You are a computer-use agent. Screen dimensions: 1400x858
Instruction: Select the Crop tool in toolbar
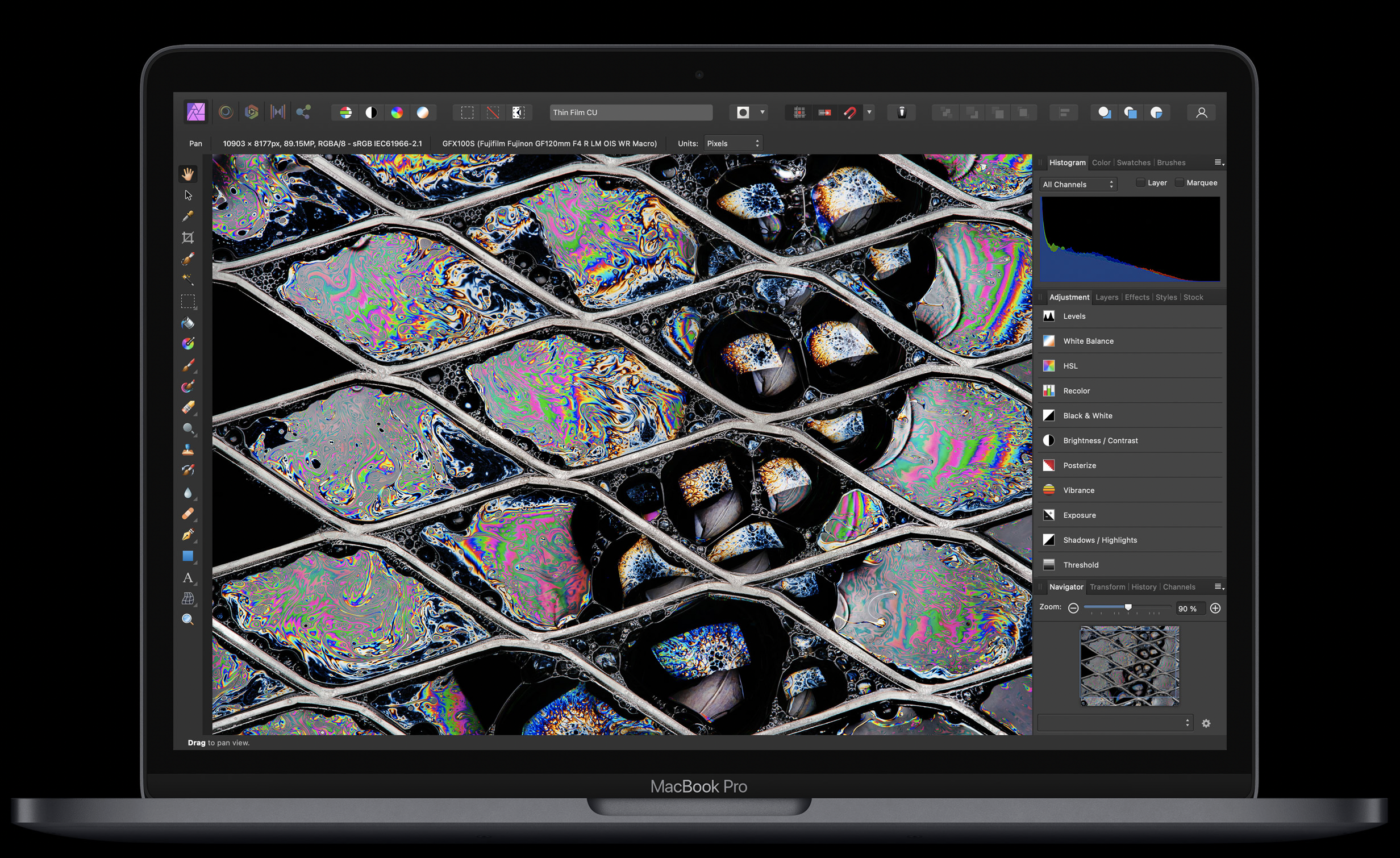pyautogui.click(x=188, y=238)
